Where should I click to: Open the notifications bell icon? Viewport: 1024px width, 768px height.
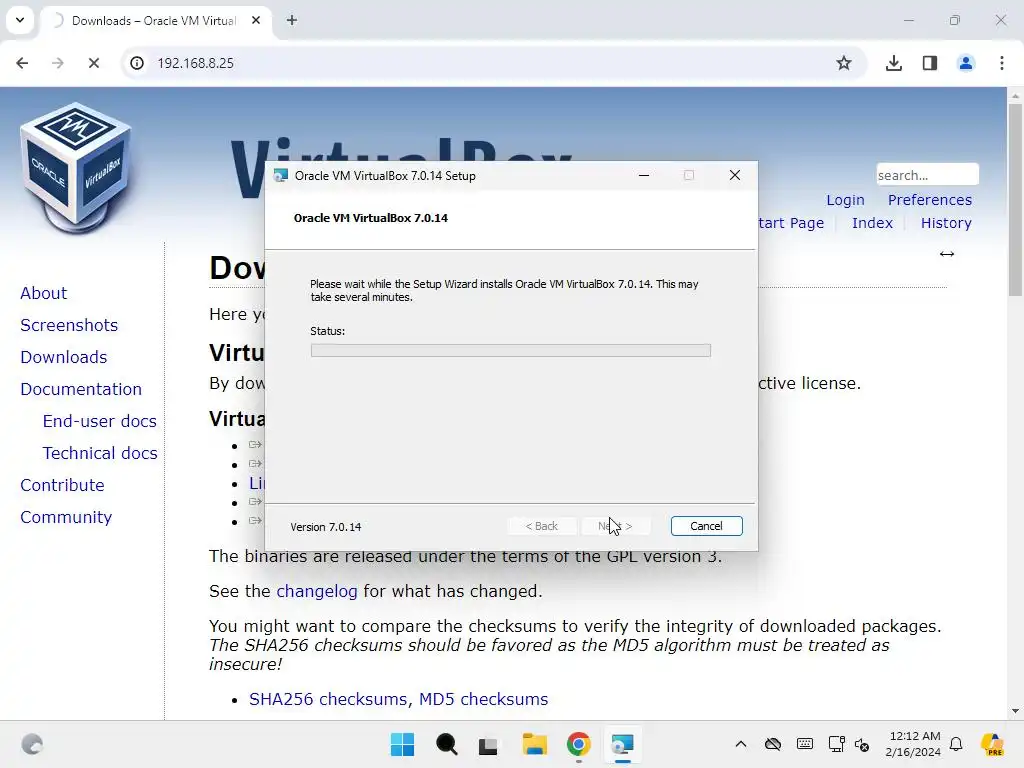coord(956,744)
